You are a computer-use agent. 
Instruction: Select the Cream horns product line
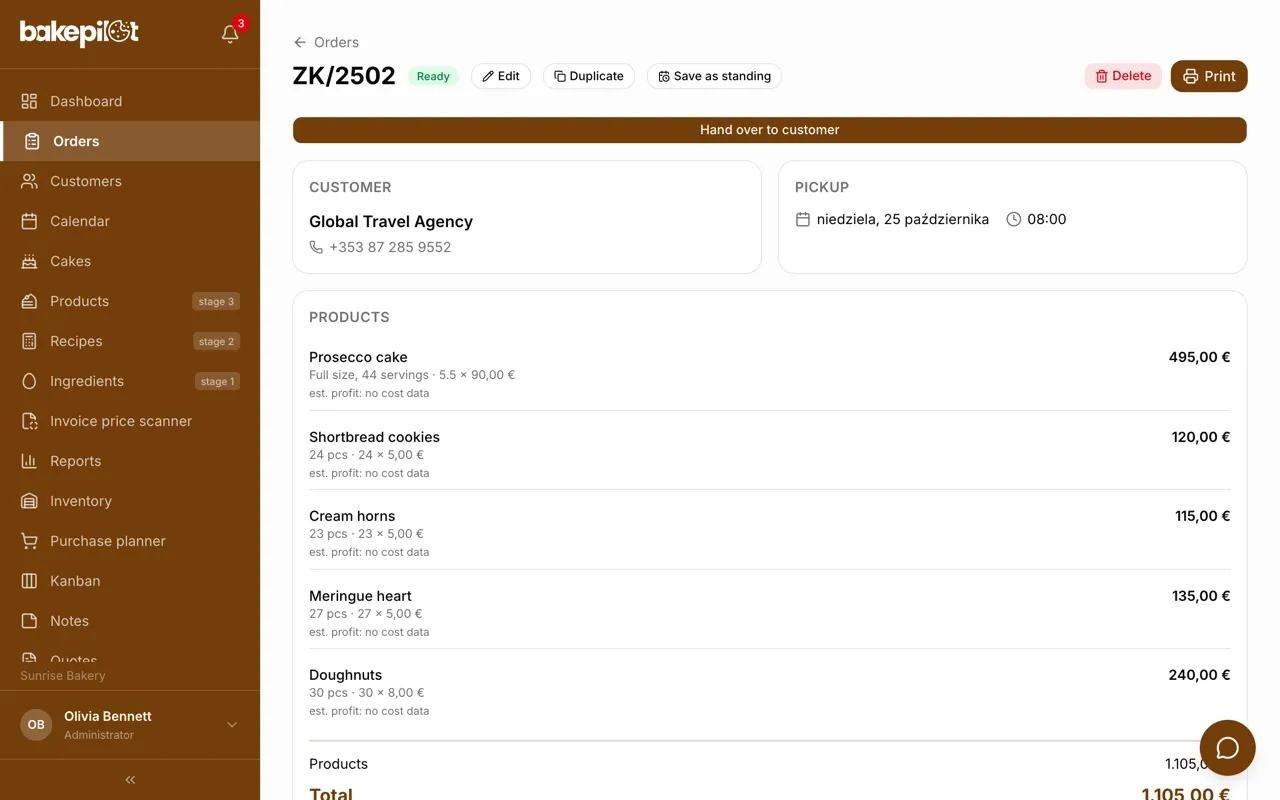tap(770, 533)
